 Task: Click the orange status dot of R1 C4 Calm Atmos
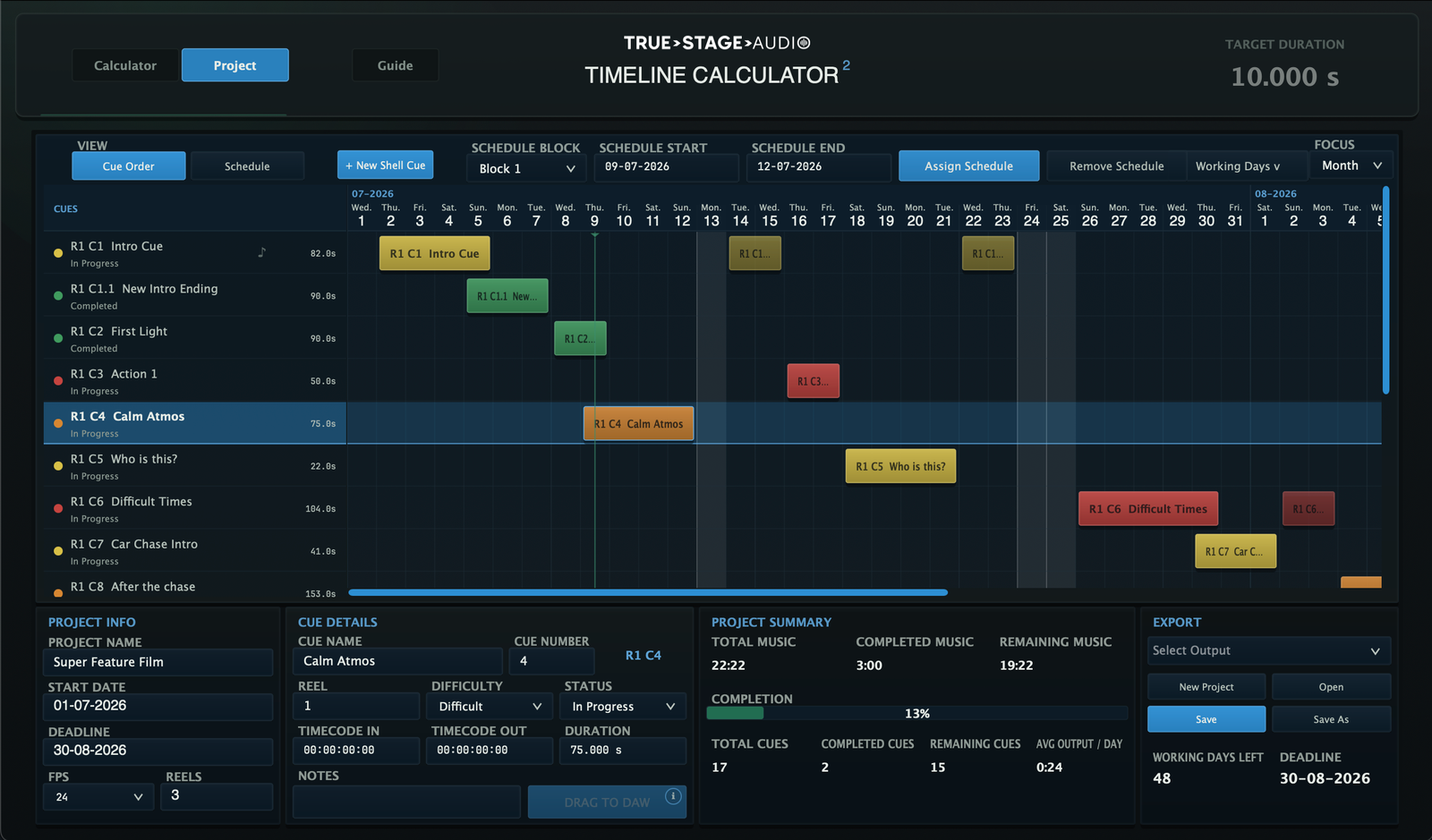pos(58,423)
